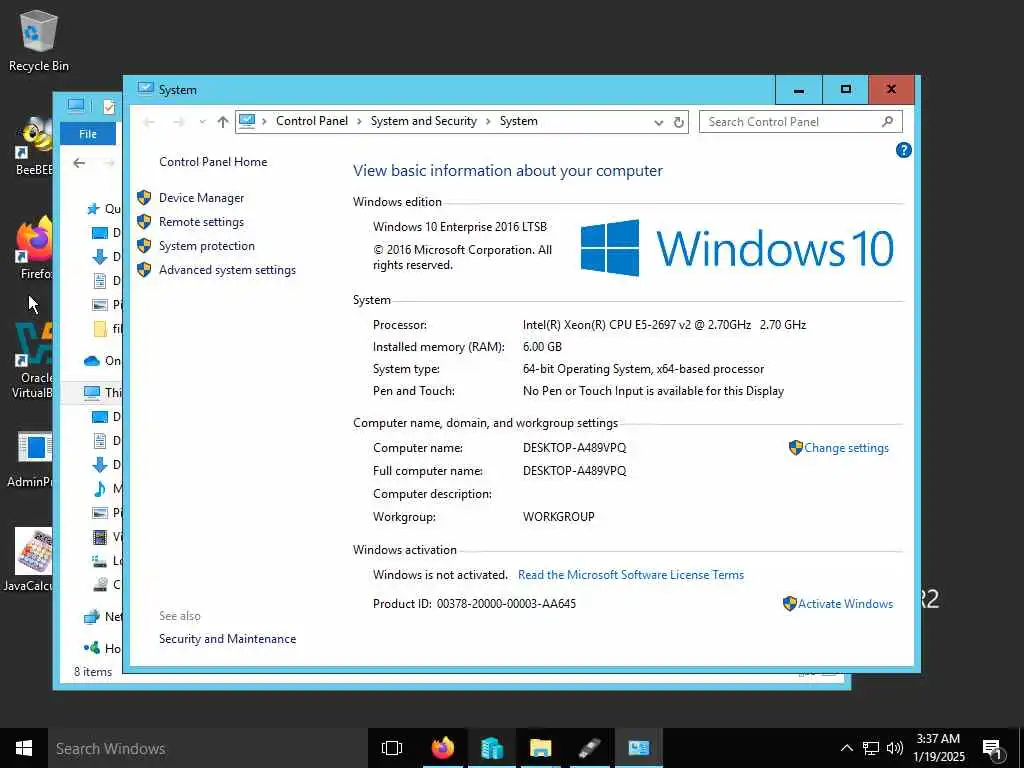Expand the chevron after System and Security
The width and height of the screenshot is (1024, 768).
tap(488, 122)
